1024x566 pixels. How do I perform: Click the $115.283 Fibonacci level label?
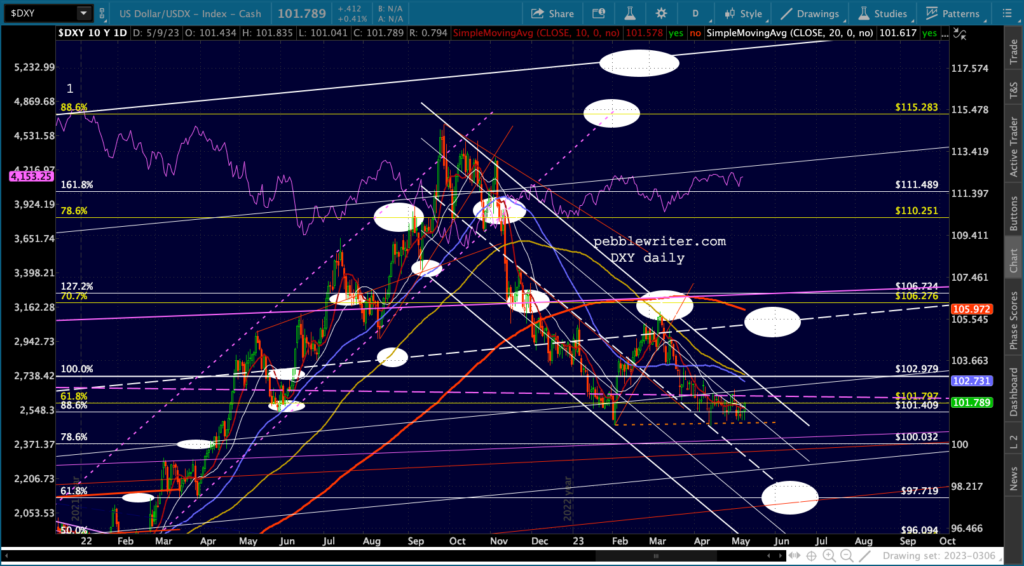coord(917,107)
